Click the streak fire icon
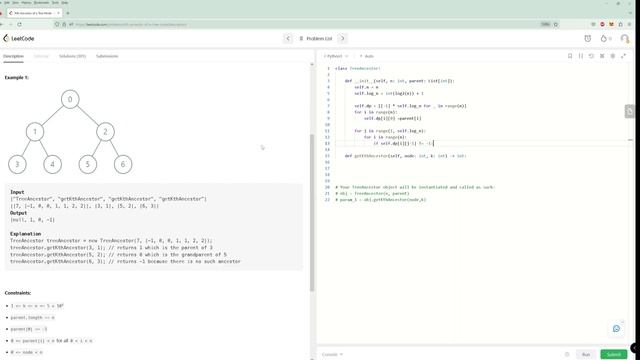Viewport: 640px width, 360px height. click(604, 38)
